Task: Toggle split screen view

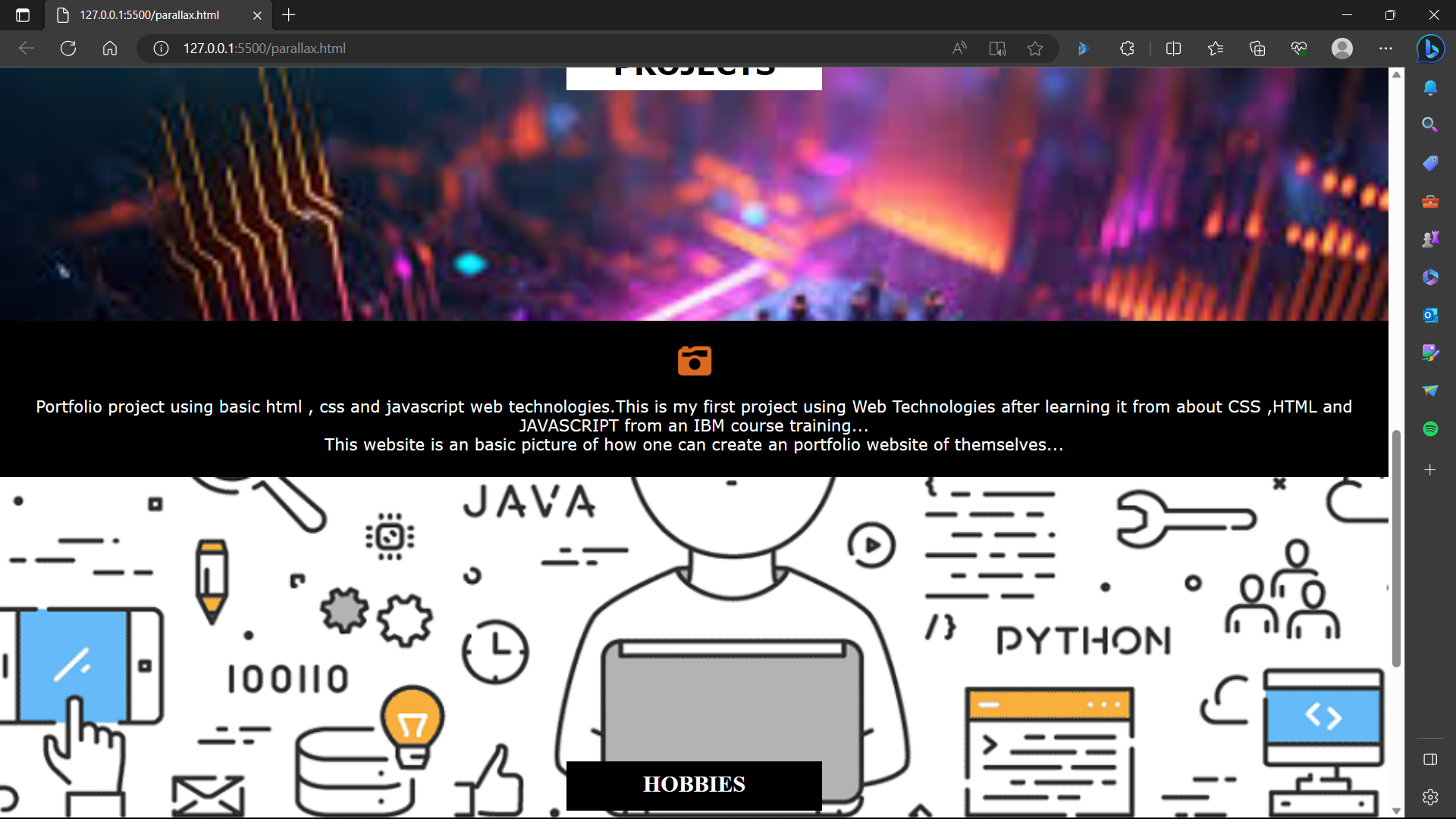Action: (x=1173, y=48)
